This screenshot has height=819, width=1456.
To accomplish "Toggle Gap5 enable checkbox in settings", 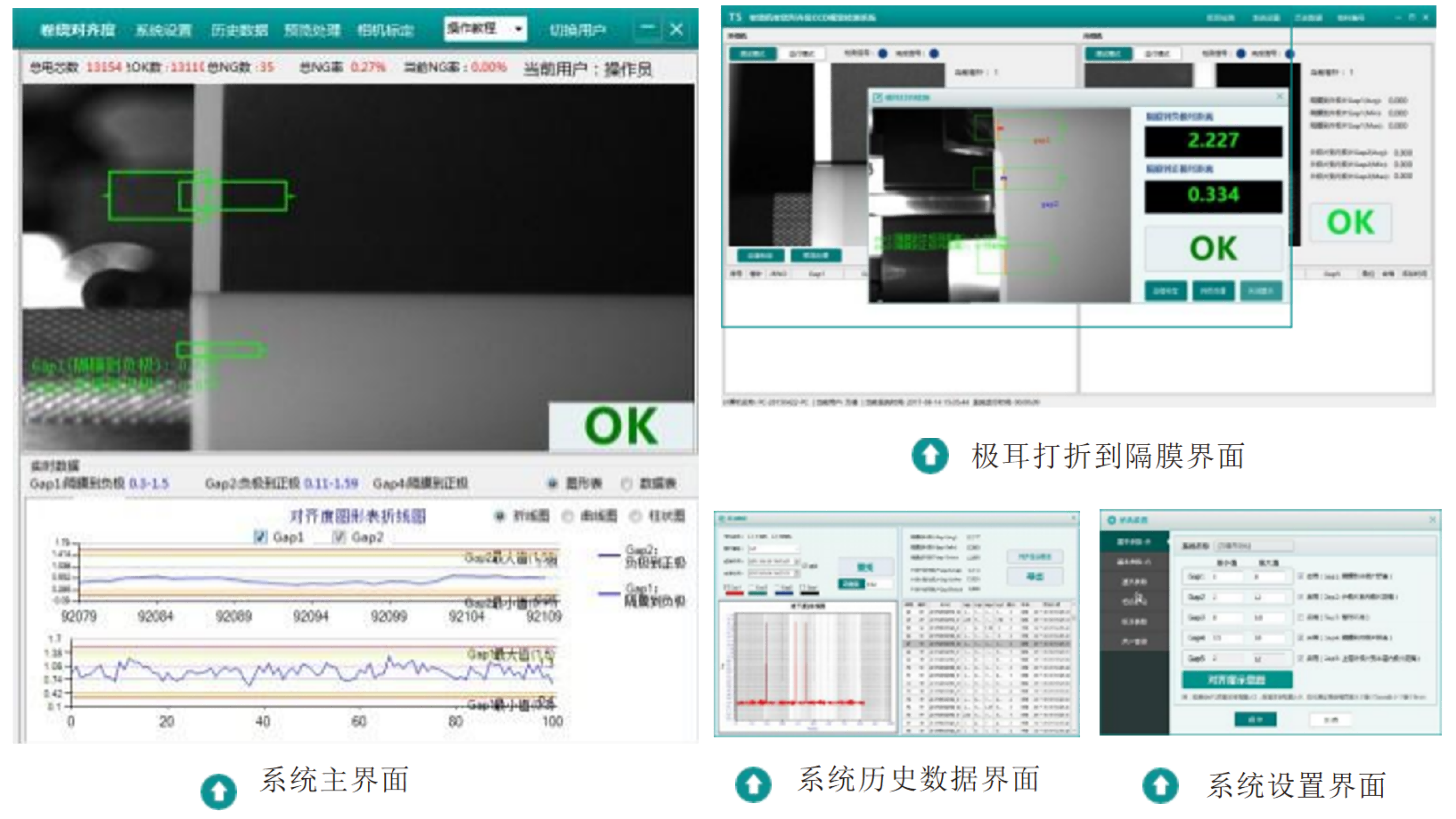I will coord(1300,658).
